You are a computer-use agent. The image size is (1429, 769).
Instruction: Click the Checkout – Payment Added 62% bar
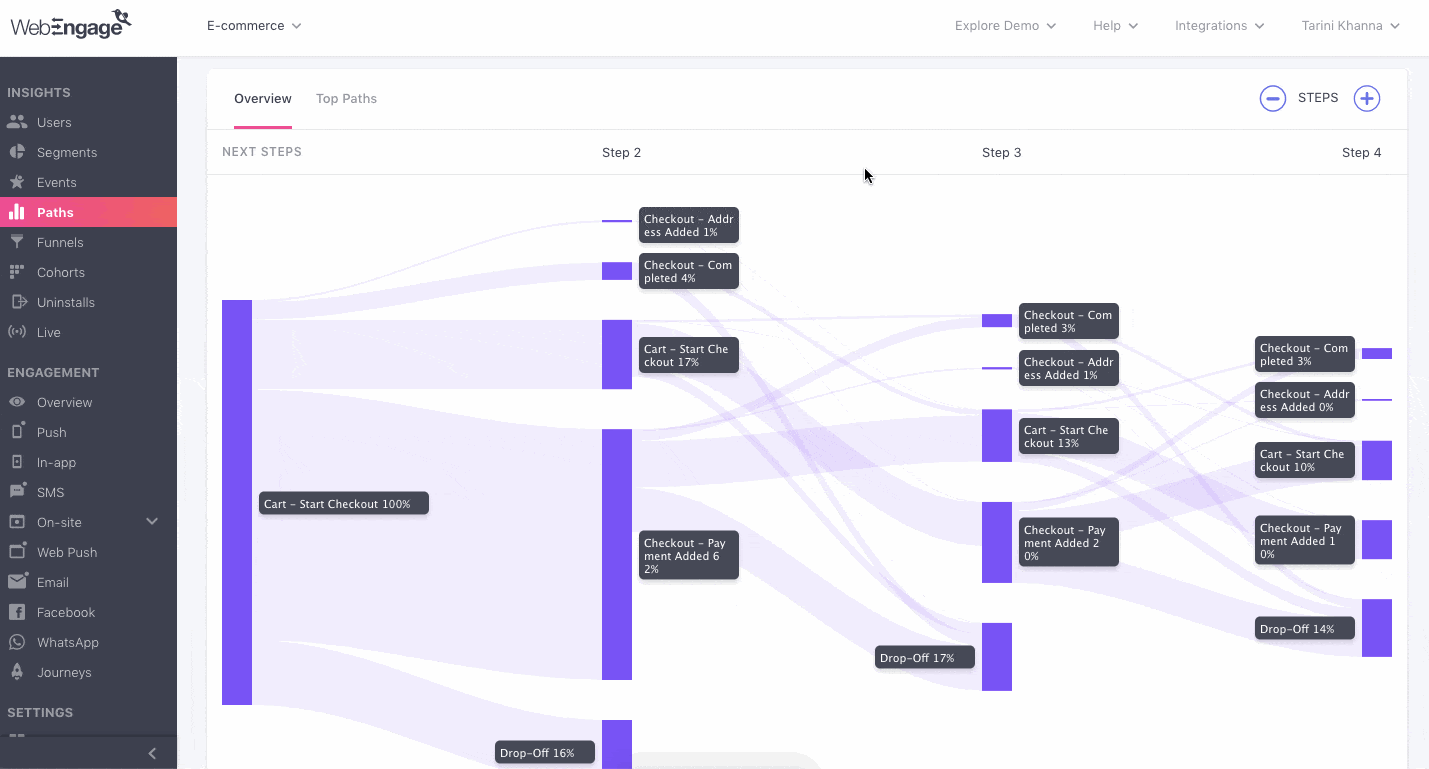(617, 554)
